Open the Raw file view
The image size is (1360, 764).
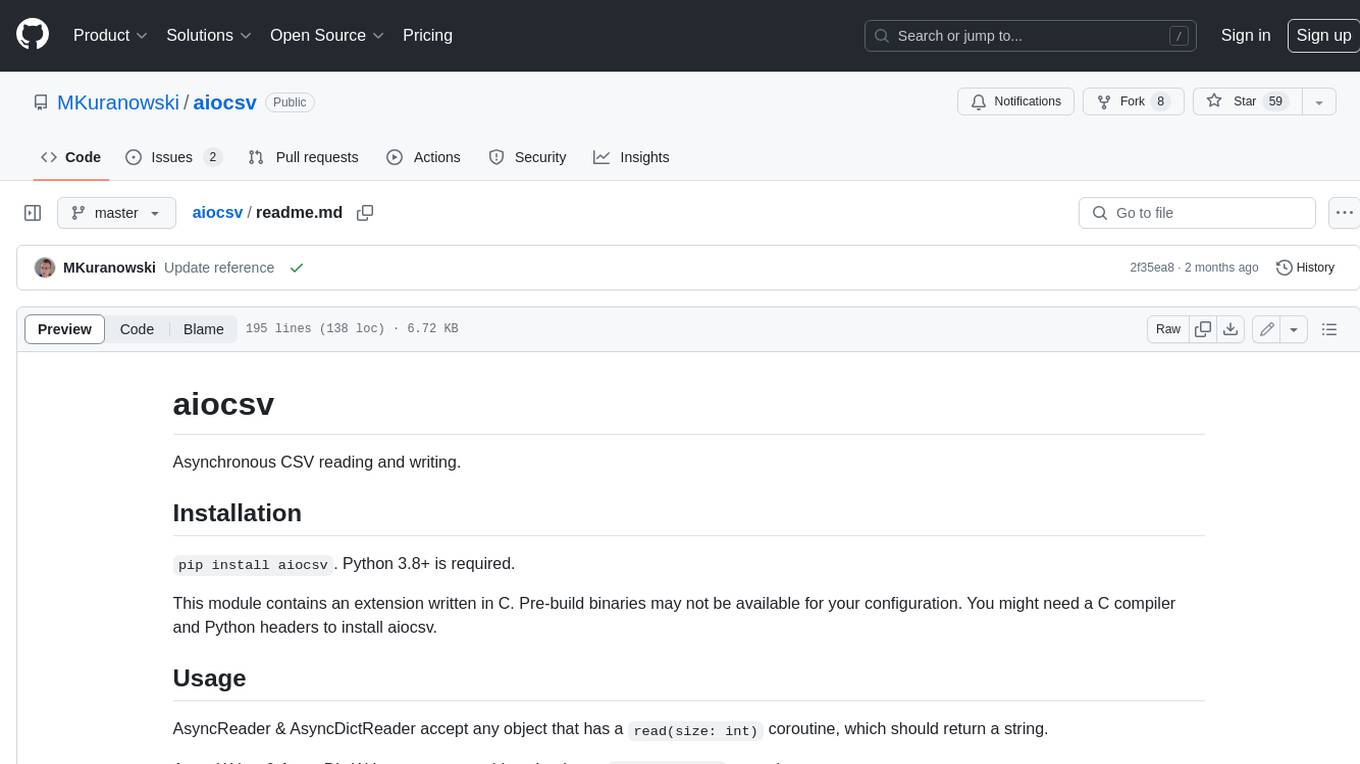pos(1168,329)
